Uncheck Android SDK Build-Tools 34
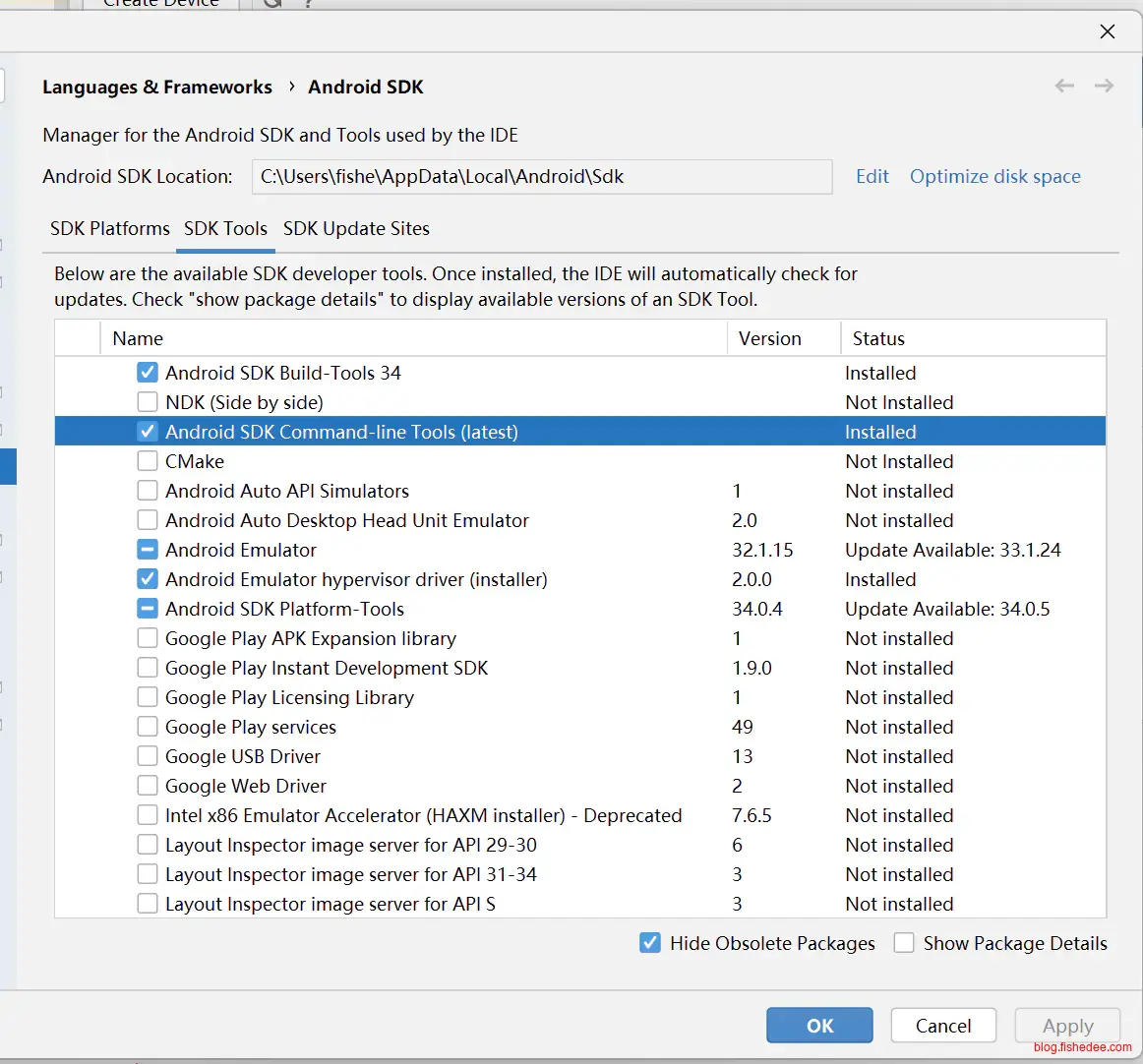Viewport: 1143px width, 1064px height. coord(148,373)
